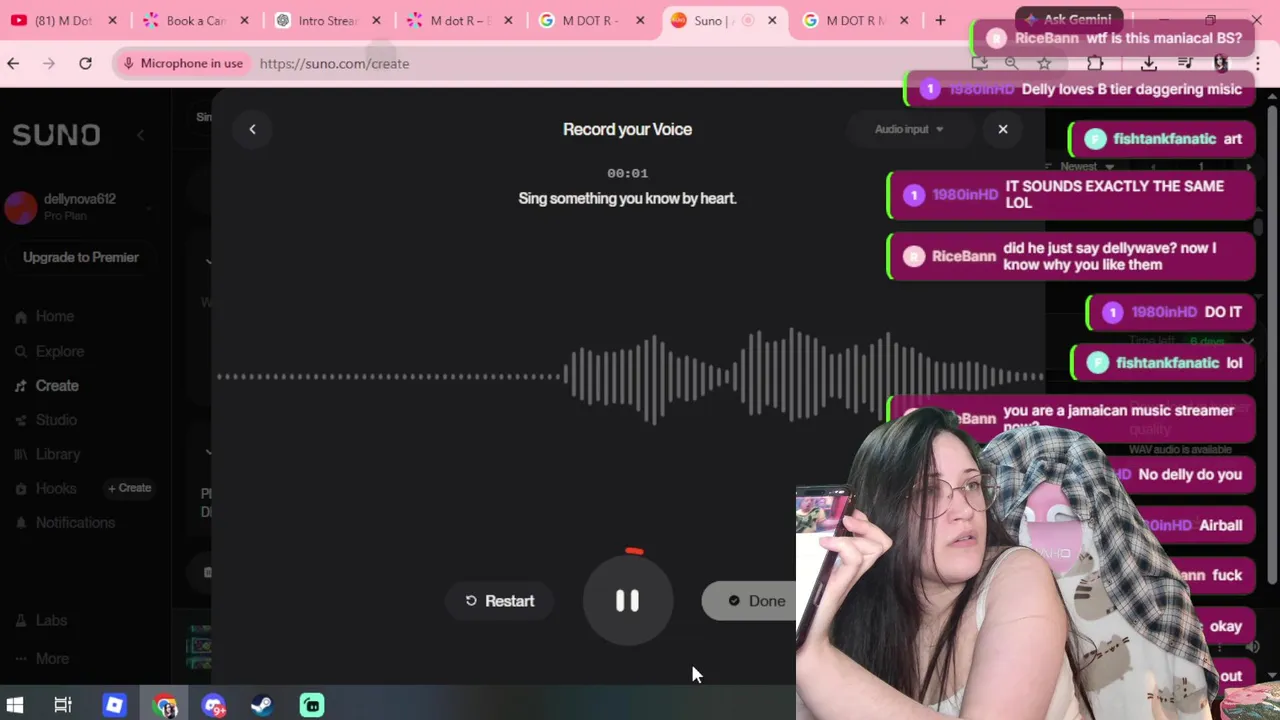This screenshot has height=720, width=1280.
Task: Open the green taskbar app icon
Action: coord(312,705)
